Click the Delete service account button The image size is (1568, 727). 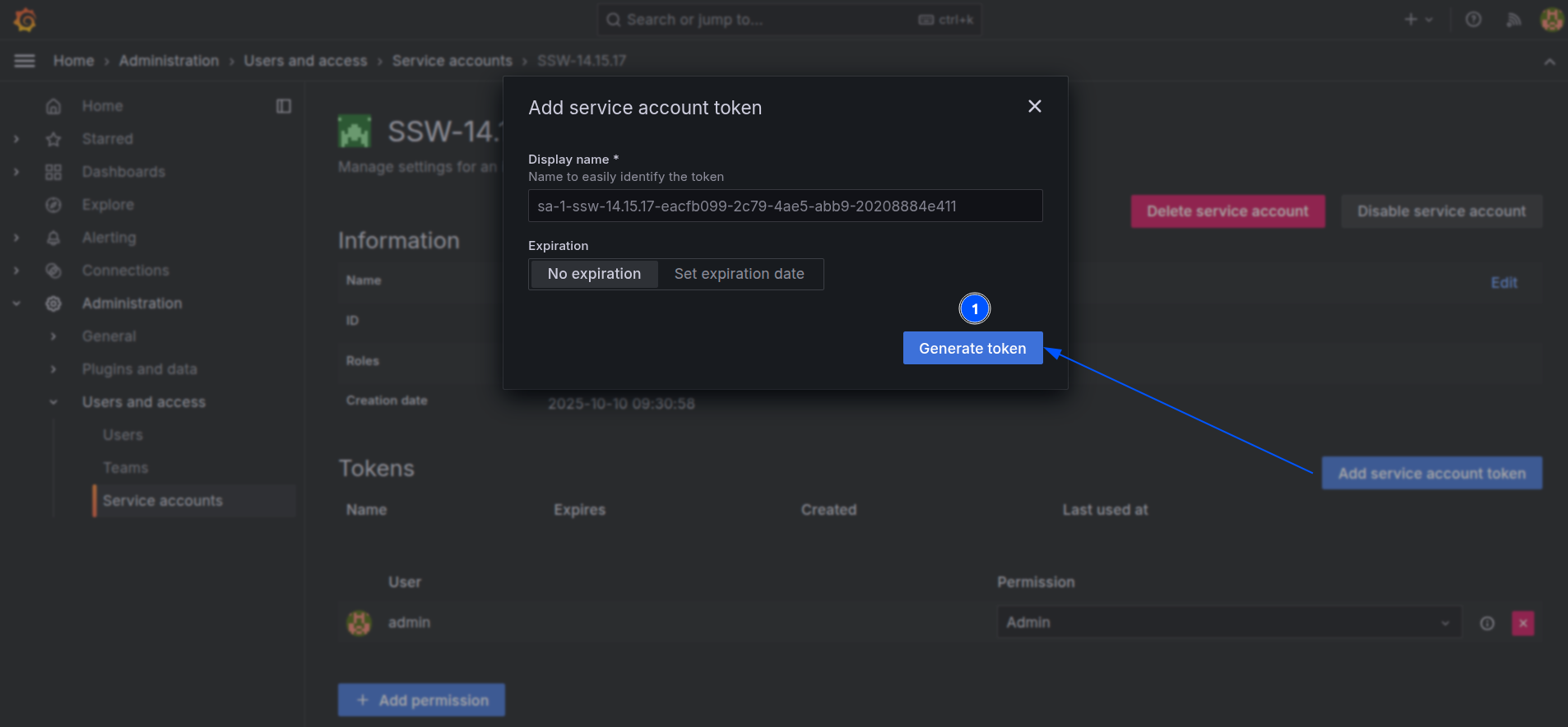coord(1227,211)
